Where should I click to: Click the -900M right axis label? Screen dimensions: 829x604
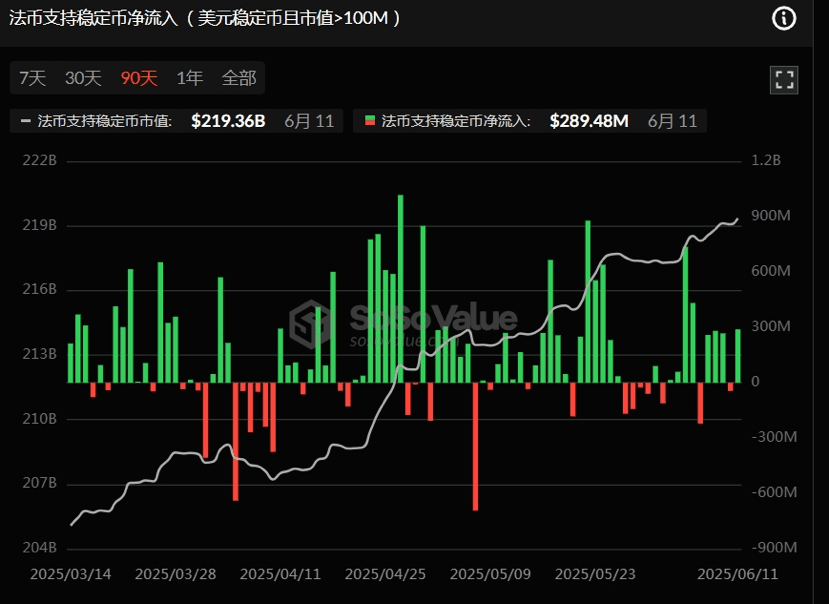[774, 547]
